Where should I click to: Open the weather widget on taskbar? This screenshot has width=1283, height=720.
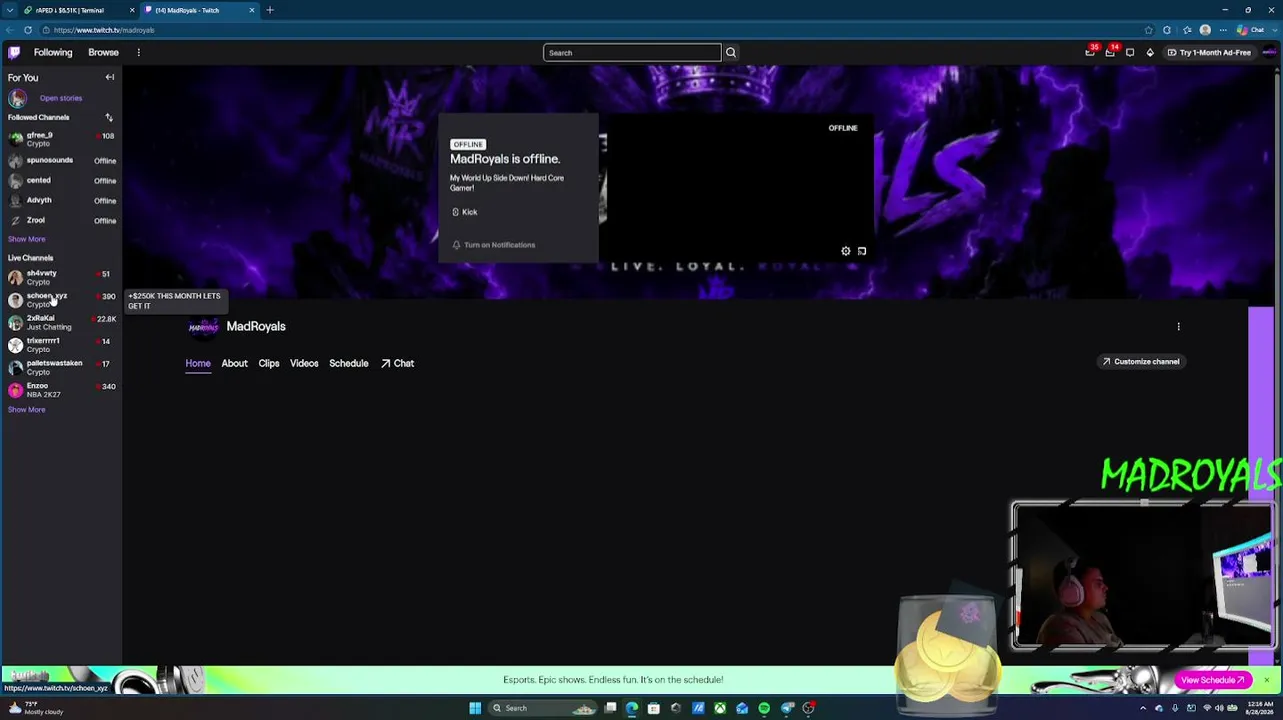(36, 708)
